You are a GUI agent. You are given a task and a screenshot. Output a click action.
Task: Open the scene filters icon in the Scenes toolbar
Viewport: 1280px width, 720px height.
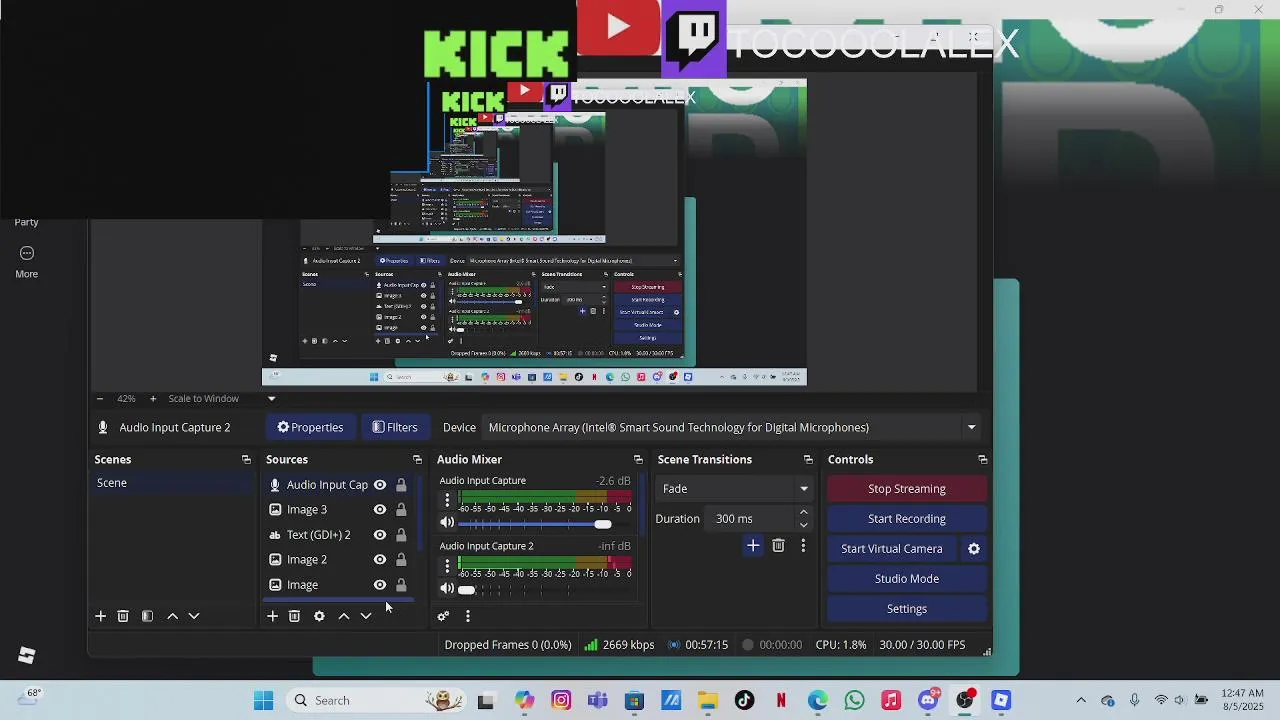click(x=147, y=616)
